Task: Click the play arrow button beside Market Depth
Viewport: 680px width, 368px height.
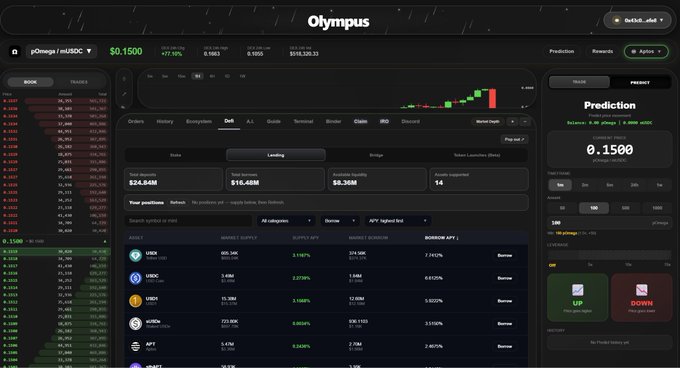Action: (x=513, y=122)
